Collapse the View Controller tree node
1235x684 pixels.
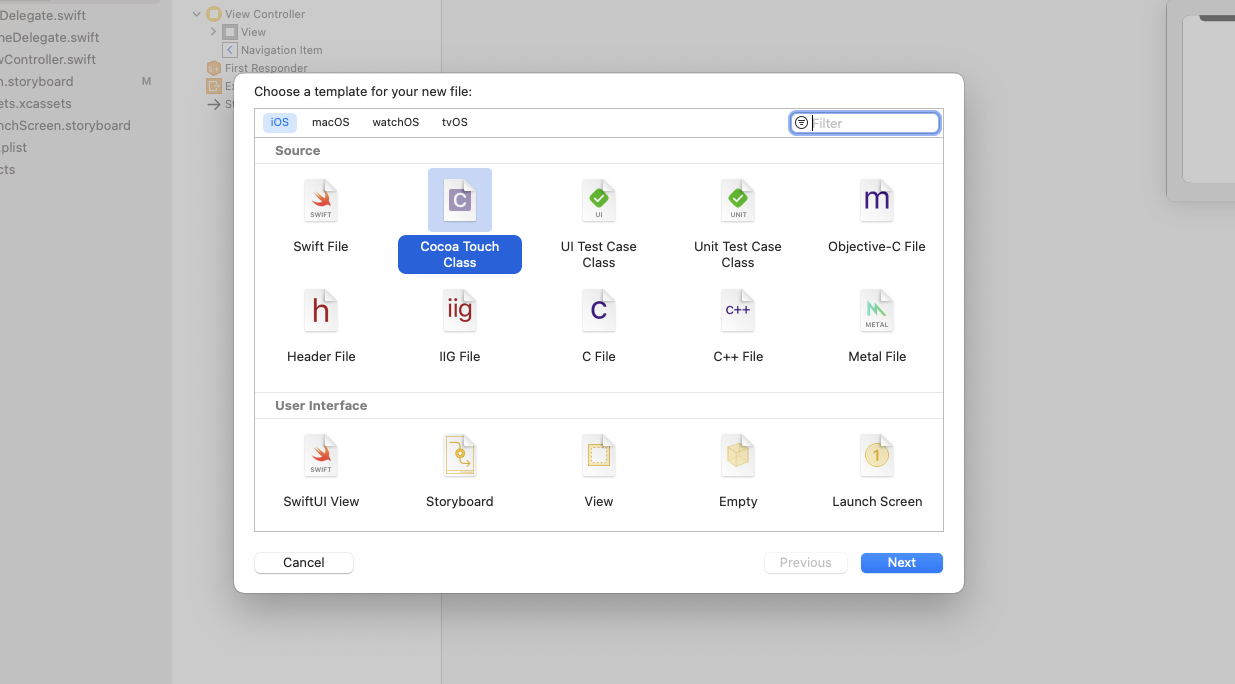pos(197,14)
